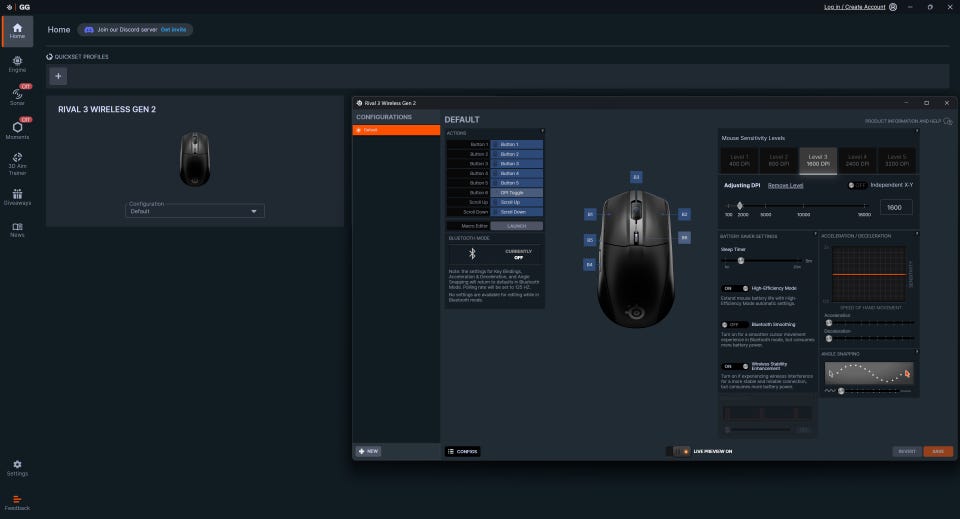Screen dimensions: 960x519
Task: Open the Configuration dropdown on the device card
Action: pyautogui.click(x=195, y=211)
